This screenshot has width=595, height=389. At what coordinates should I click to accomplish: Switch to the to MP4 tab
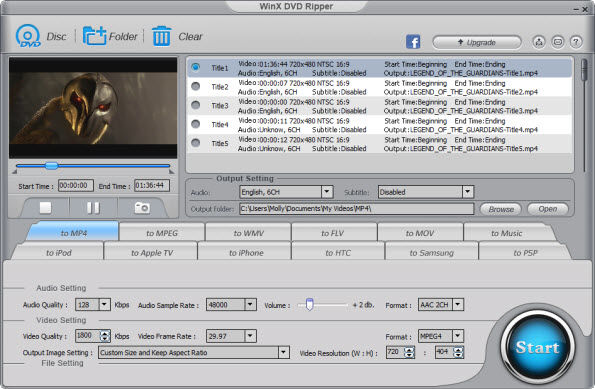coord(74,233)
